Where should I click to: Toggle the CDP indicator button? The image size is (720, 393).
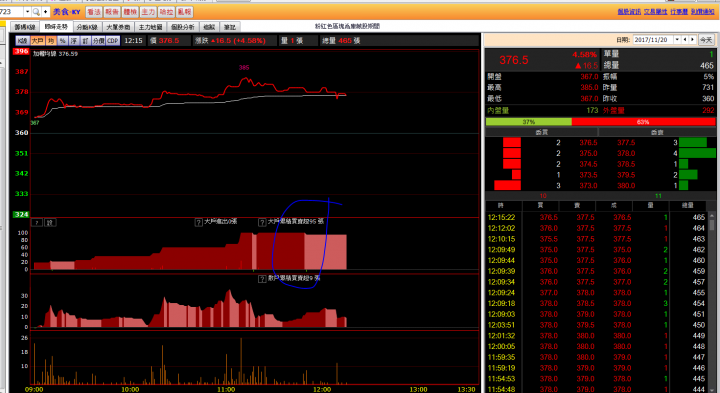click(113, 41)
